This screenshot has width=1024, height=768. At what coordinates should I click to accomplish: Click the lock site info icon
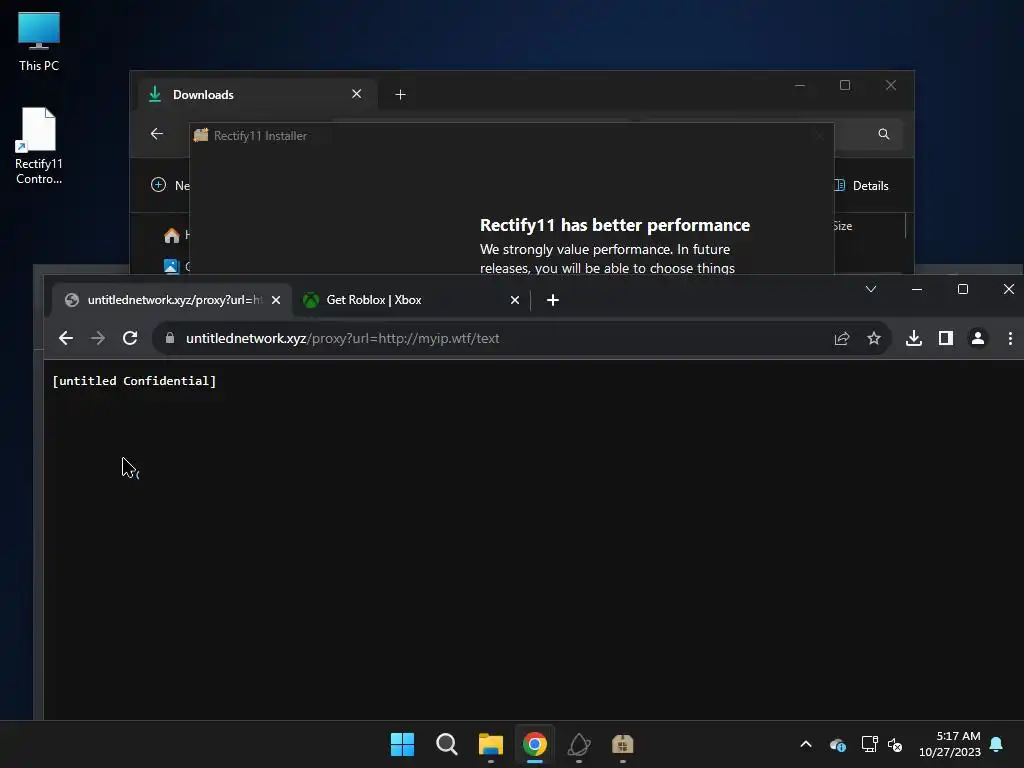pyautogui.click(x=170, y=338)
